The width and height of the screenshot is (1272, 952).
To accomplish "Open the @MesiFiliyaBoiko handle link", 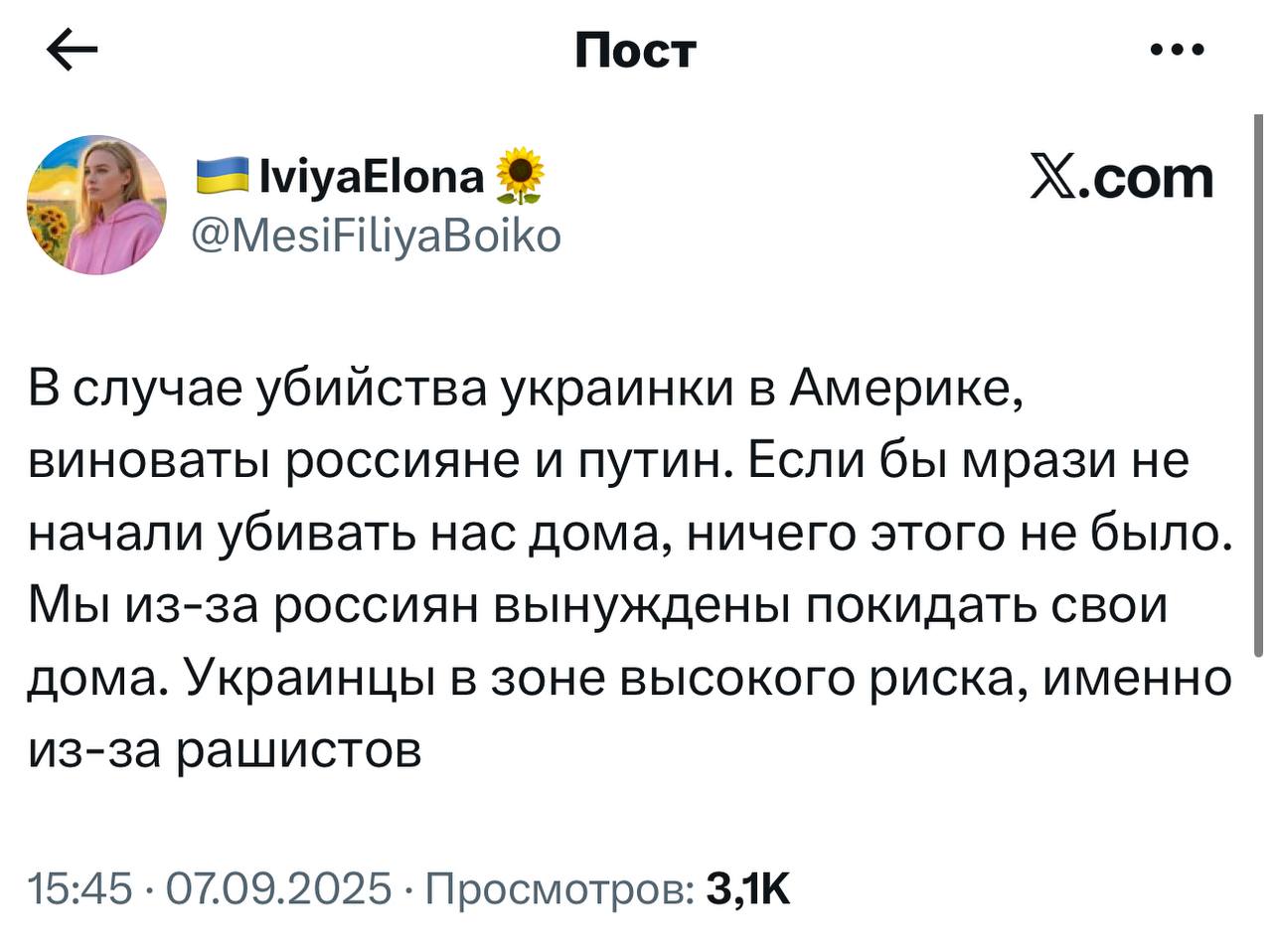I will pyautogui.click(x=376, y=236).
